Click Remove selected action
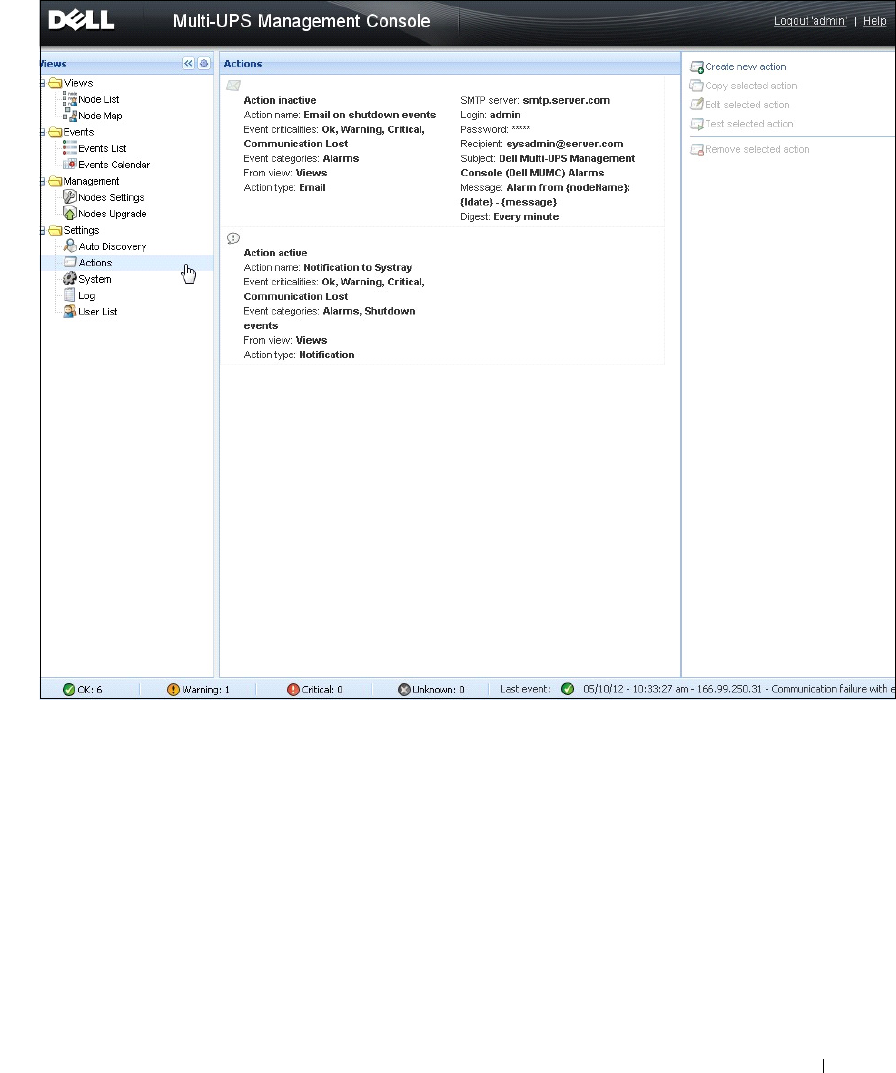896x1073 pixels. click(757, 149)
